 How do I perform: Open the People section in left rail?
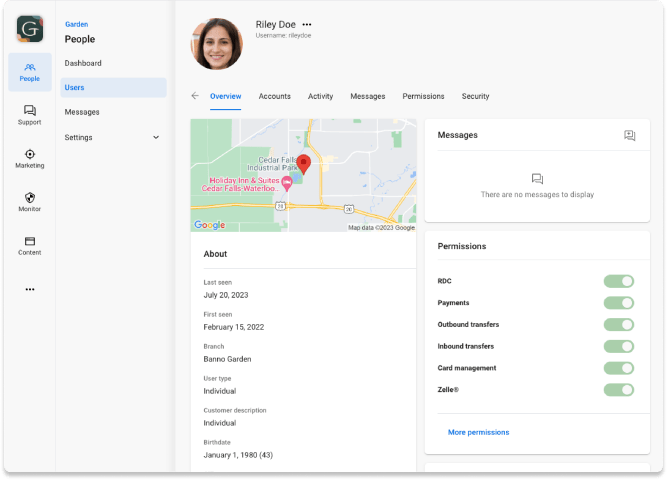click(x=29, y=71)
